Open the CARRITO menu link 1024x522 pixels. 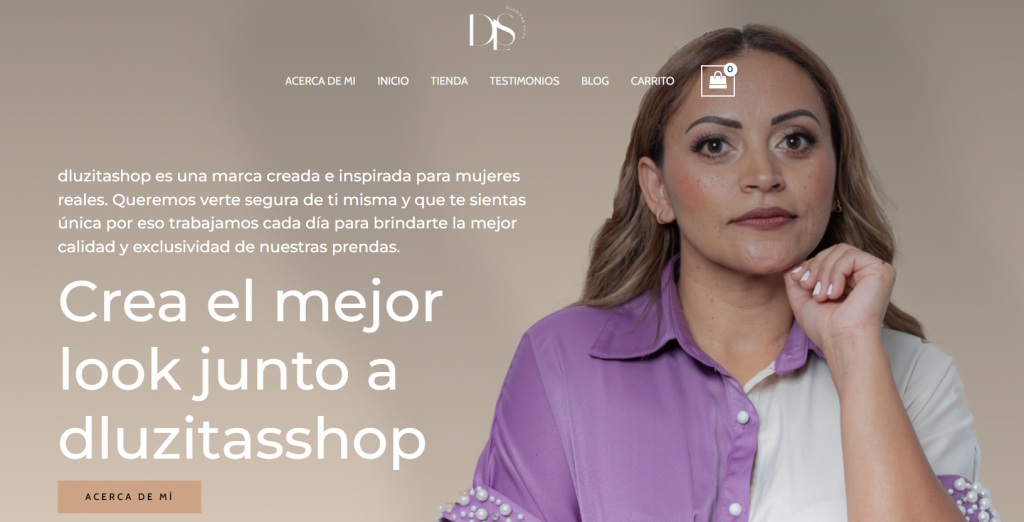click(x=652, y=81)
